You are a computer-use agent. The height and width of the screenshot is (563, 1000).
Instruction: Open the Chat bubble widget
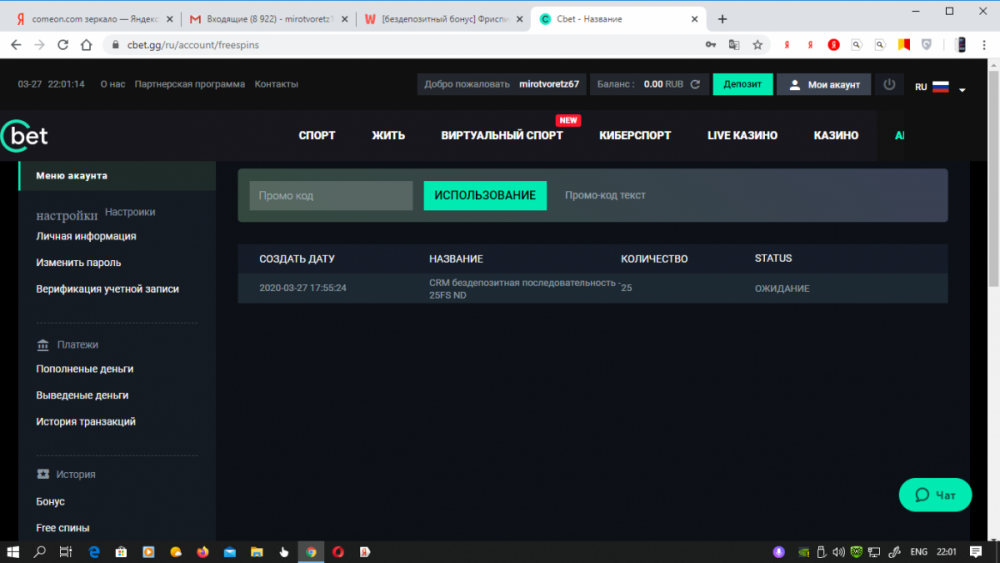935,495
